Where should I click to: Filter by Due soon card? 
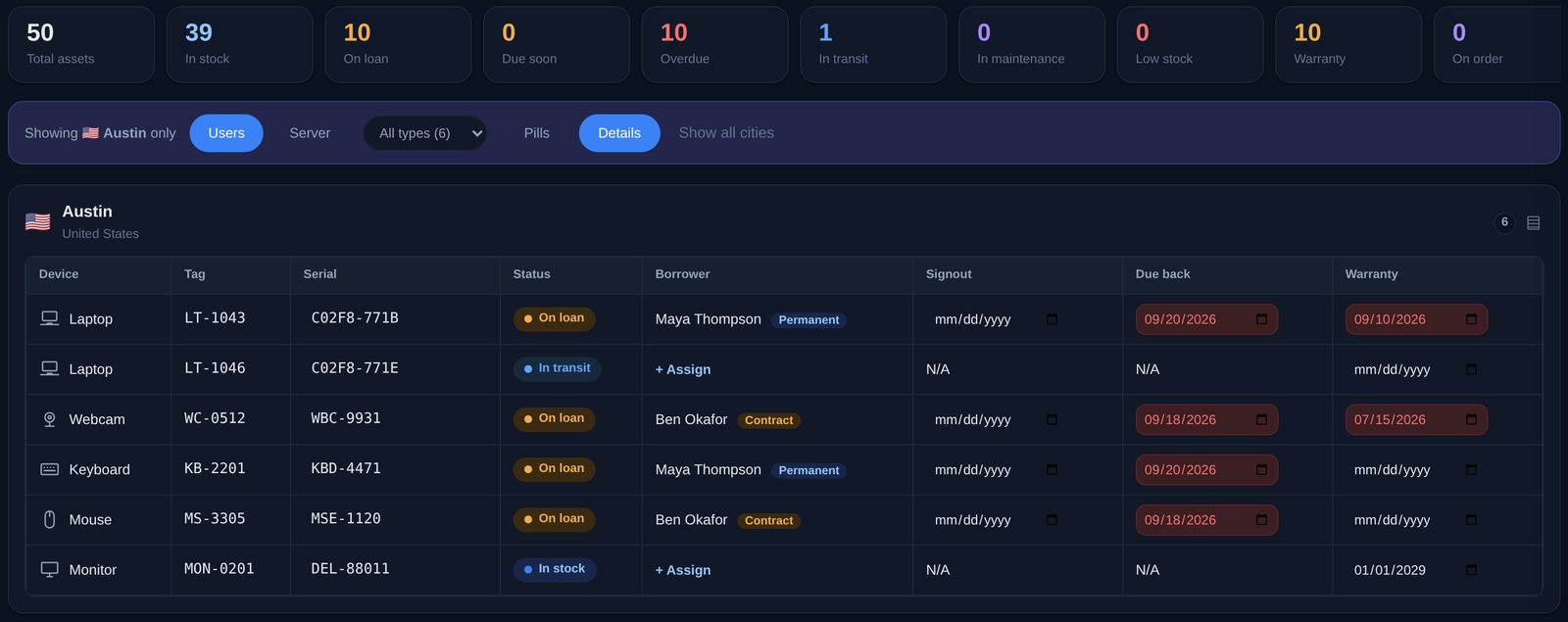(557, 45)
